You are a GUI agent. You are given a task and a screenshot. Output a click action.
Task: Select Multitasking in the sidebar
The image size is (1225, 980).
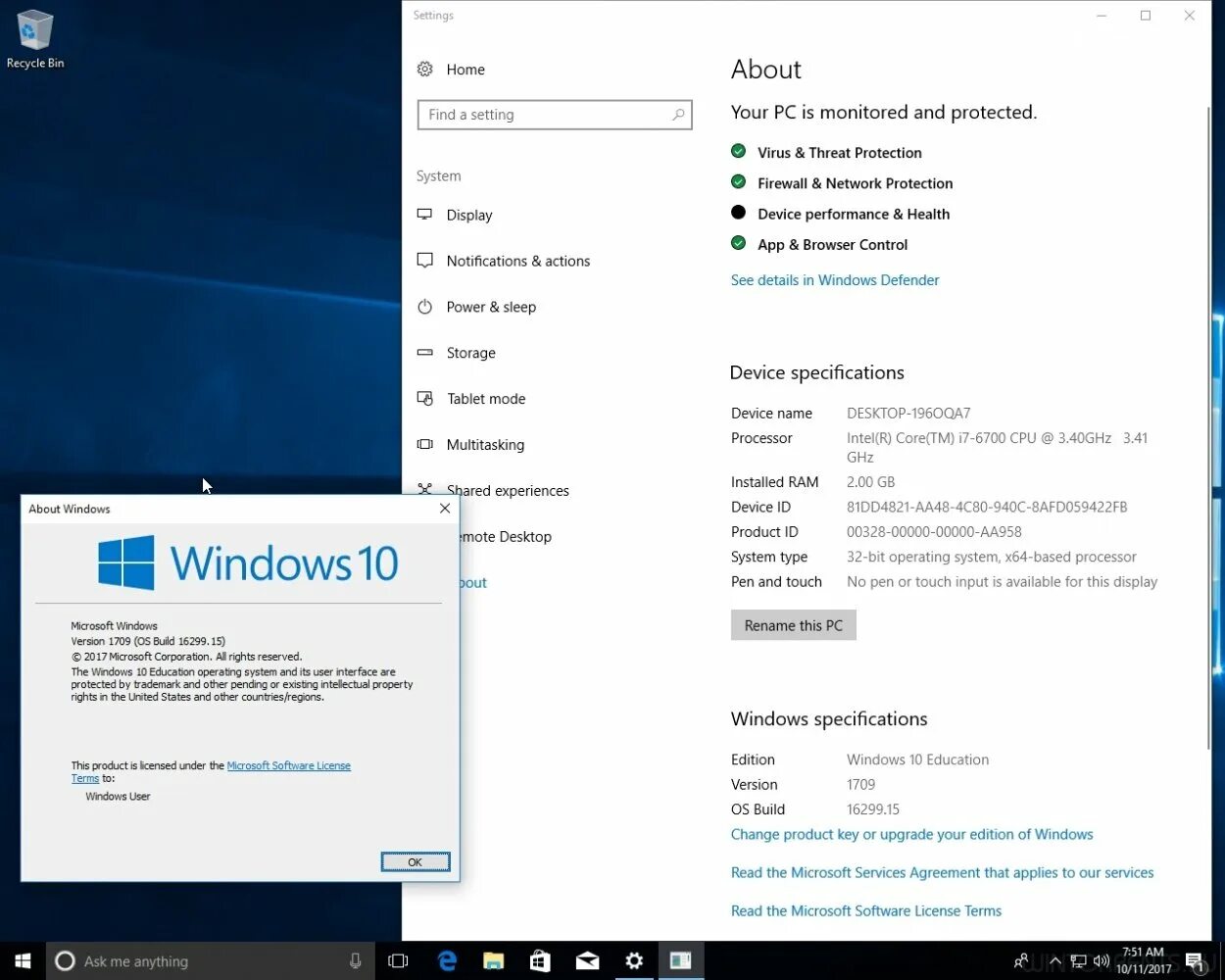pos(485,445)
